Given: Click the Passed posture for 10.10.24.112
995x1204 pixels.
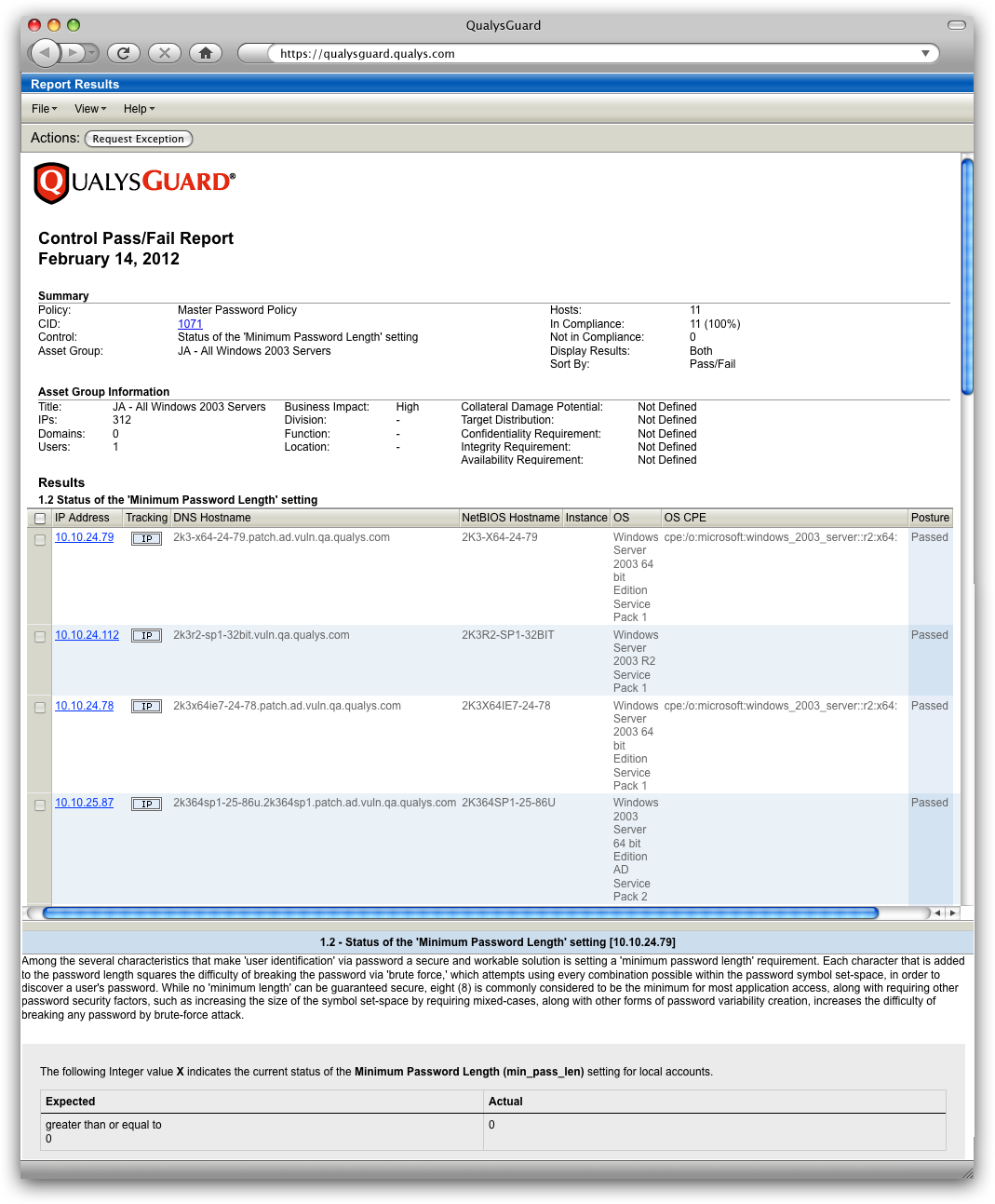Looking at the screenshot, I should click(930, 635).
